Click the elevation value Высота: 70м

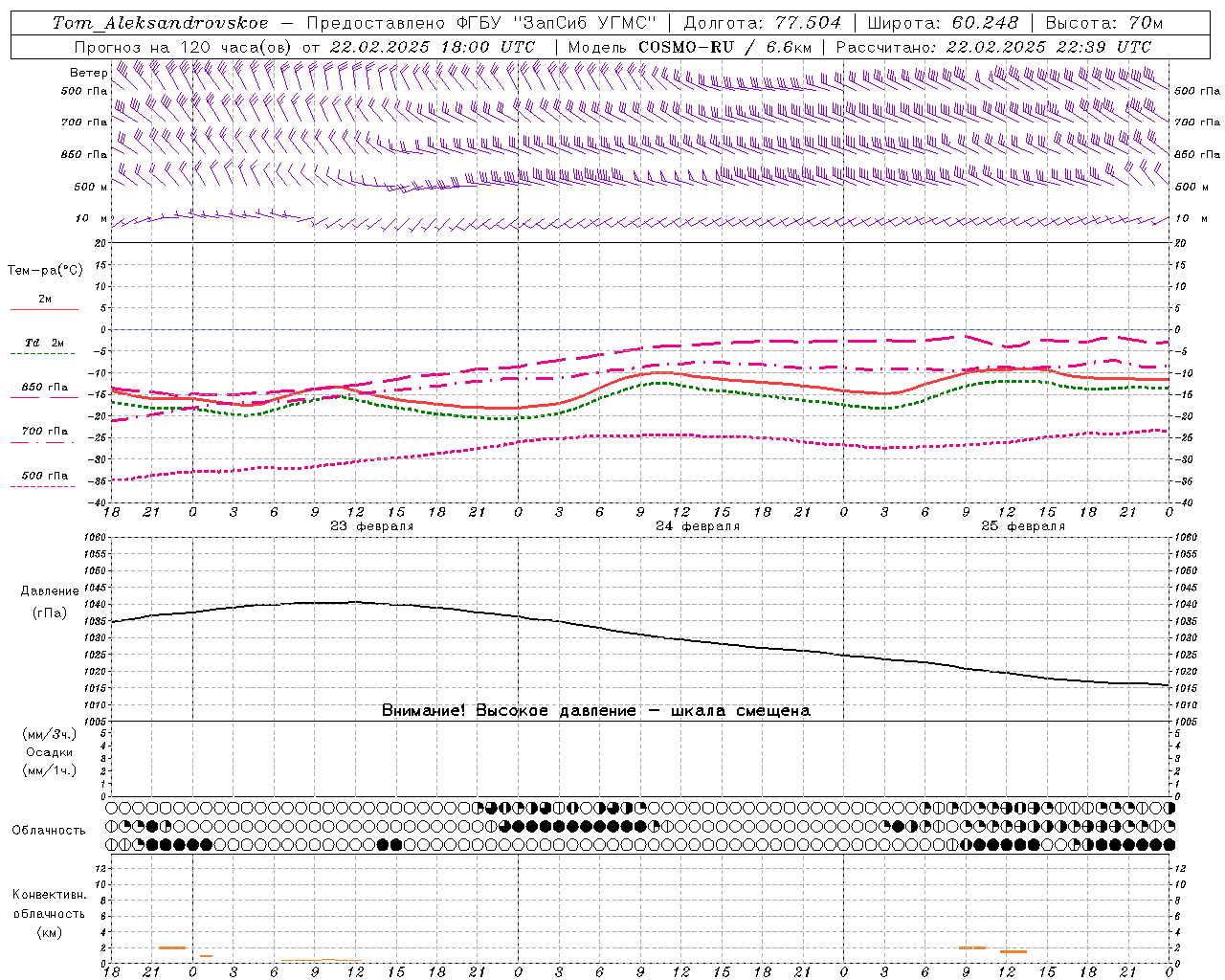coord(1104,23)
